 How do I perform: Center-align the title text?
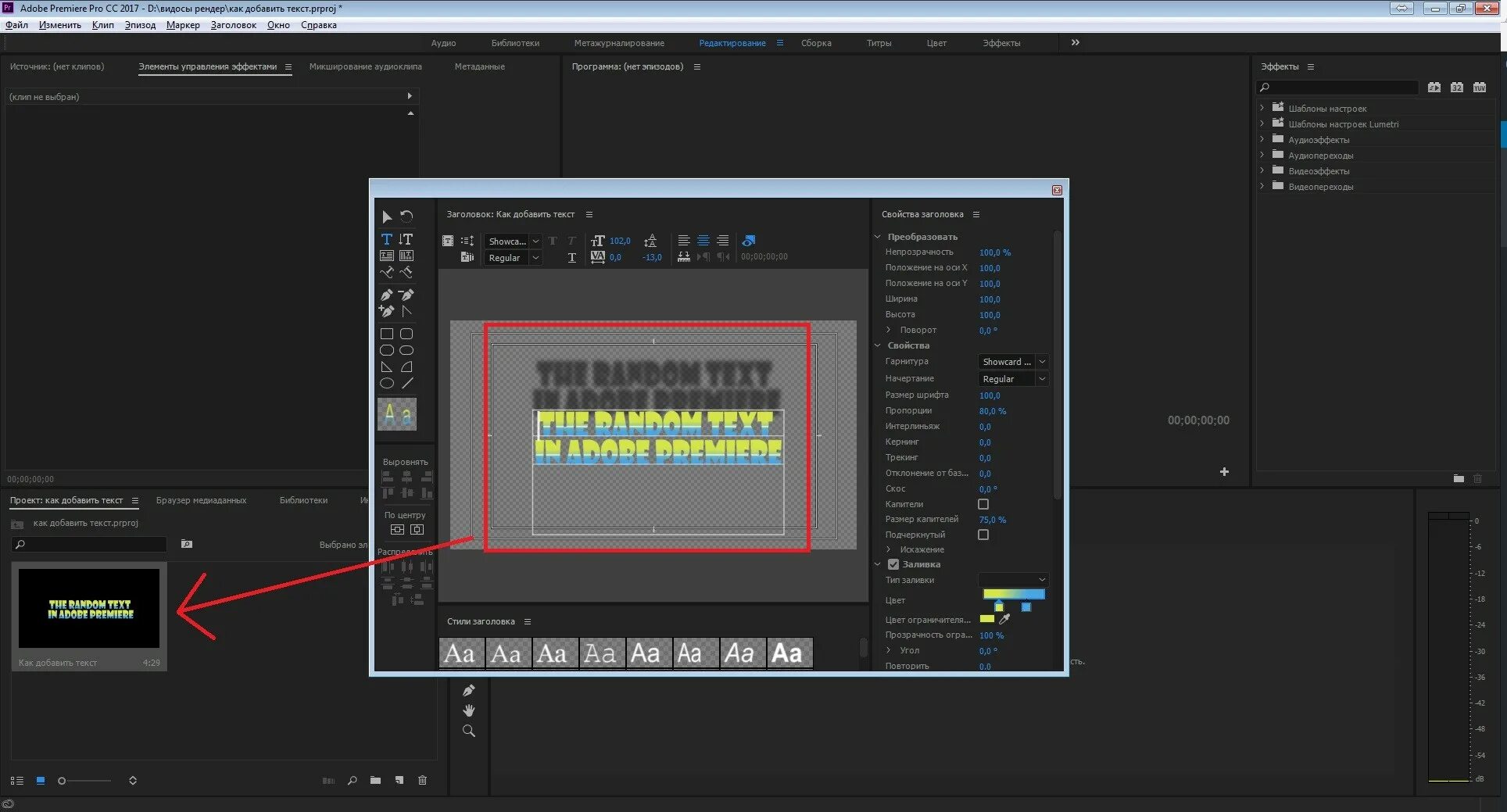click(x=703, y=241)
